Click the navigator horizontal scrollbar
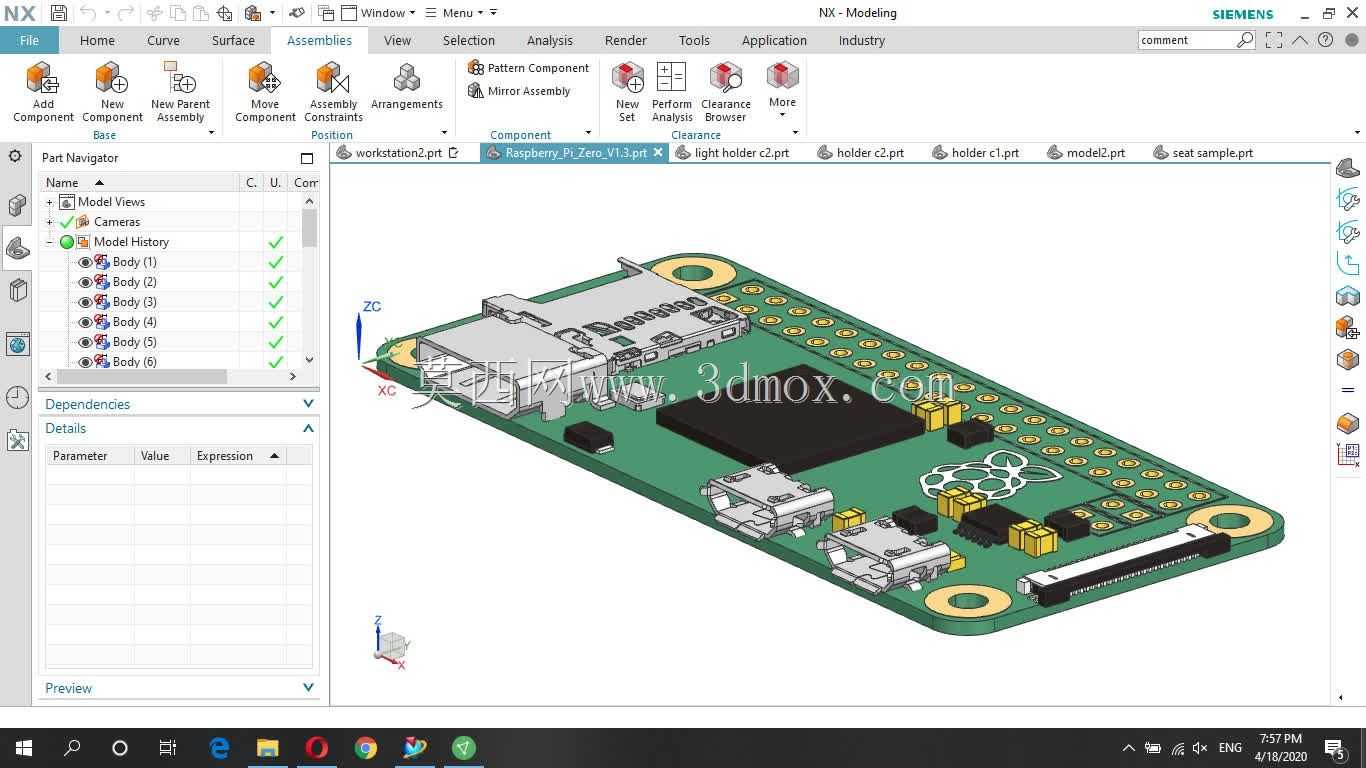The width and height of the screenshot is (1366, 768). [141, 376]
